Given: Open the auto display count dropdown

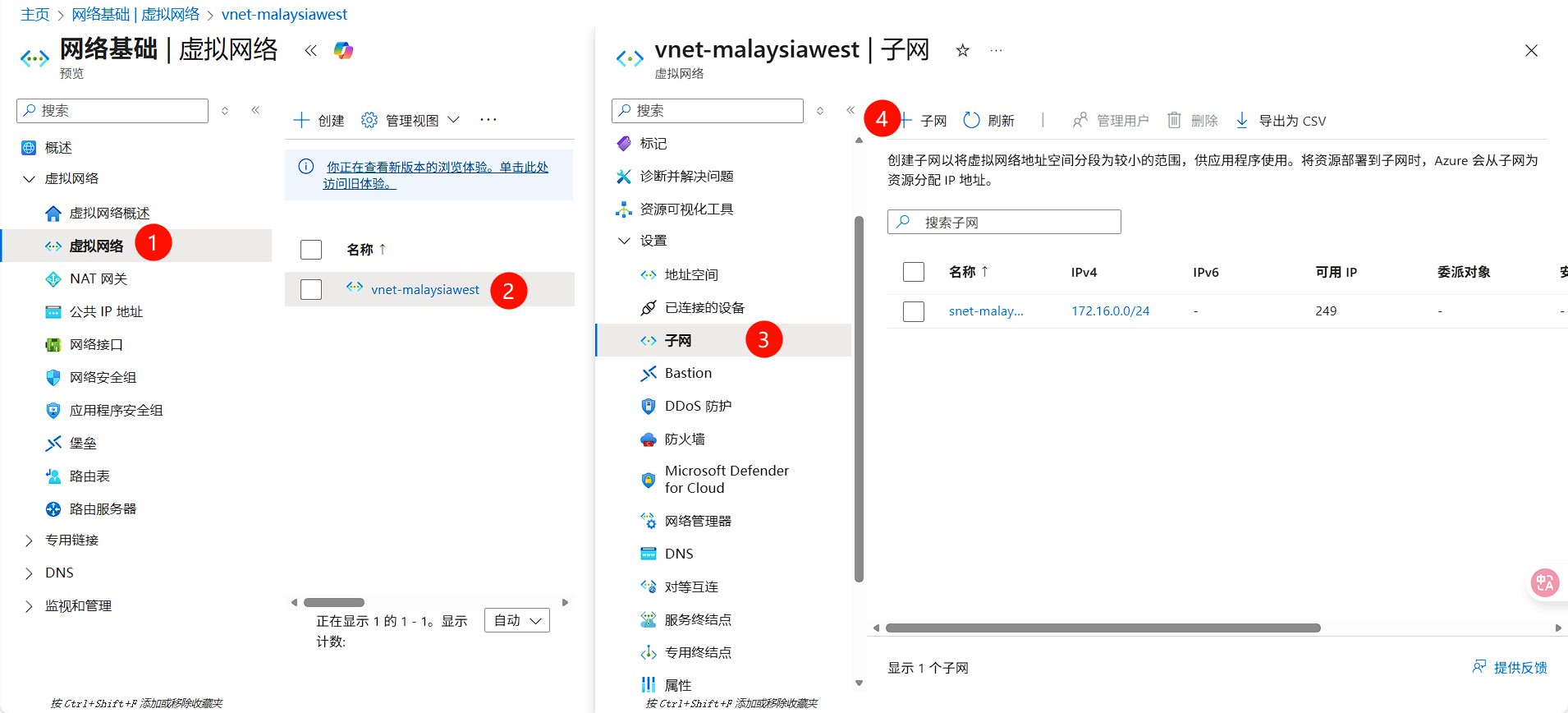Looking at the screenshot, I should (516, 620).
